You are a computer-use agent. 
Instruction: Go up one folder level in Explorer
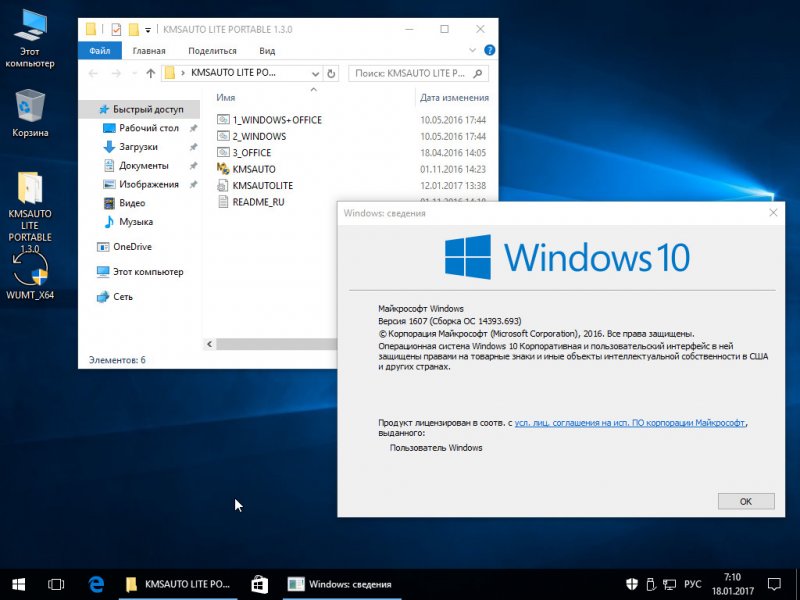[151, 73]
